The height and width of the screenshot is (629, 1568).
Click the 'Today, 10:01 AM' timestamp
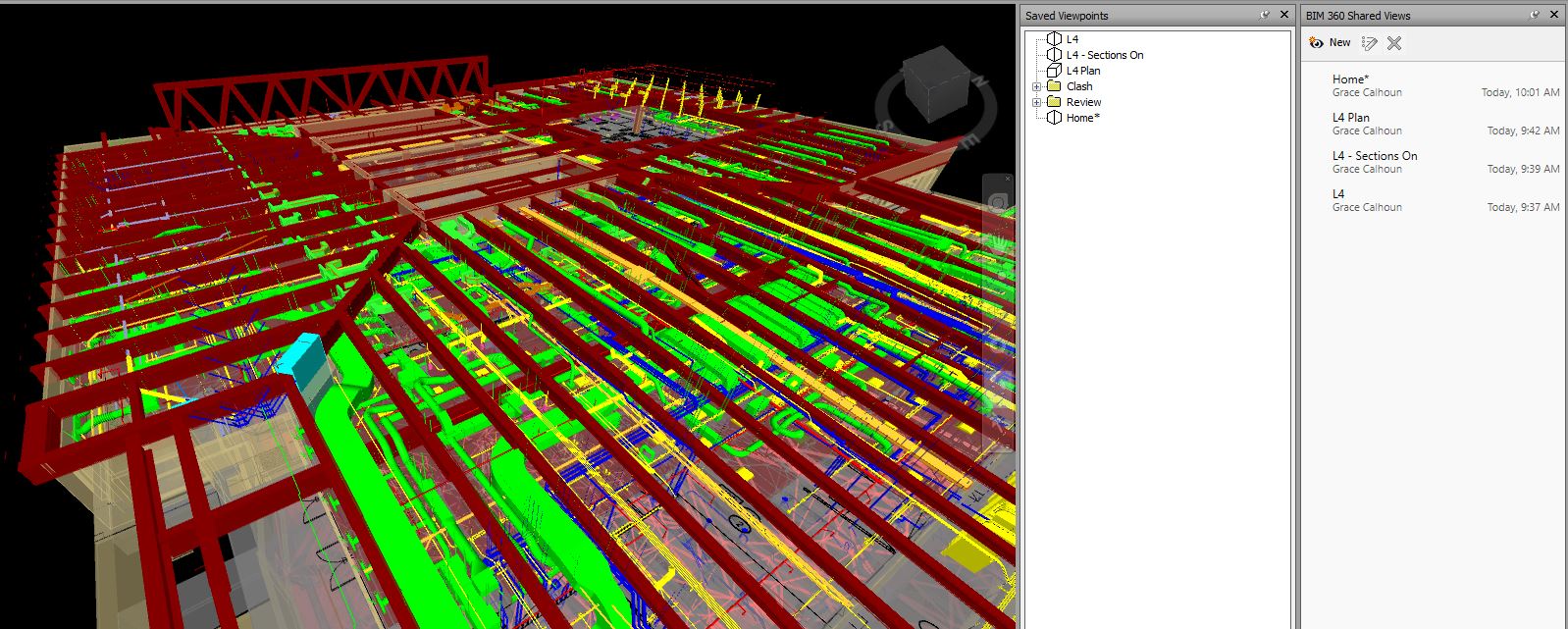click(x=1520, y=93)
